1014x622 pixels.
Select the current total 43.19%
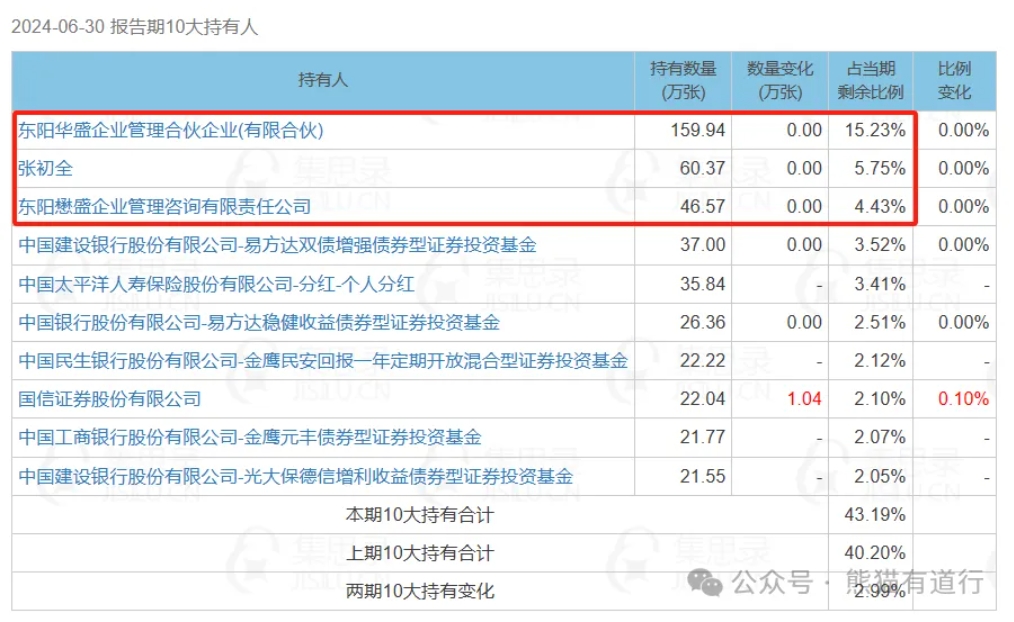click(875, 515)
